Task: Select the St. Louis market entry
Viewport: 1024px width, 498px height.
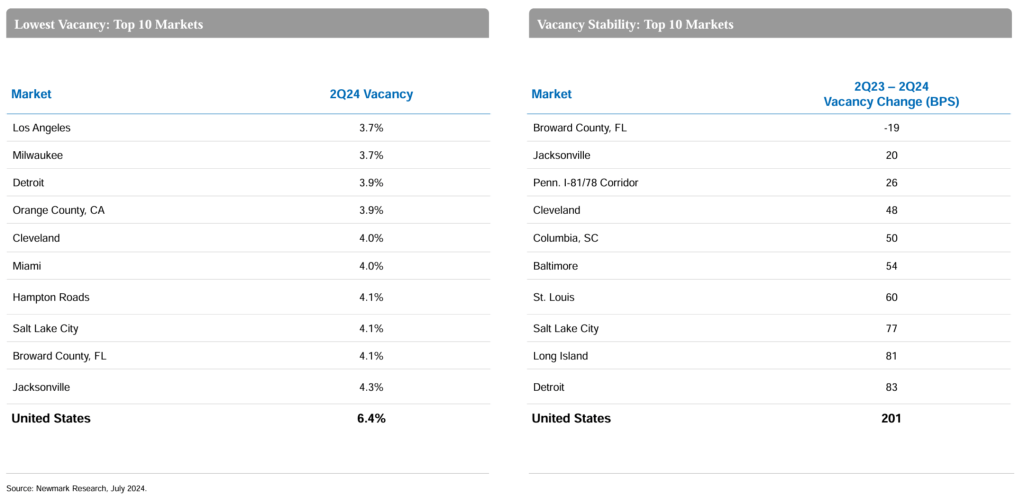Action: point(553,297)
